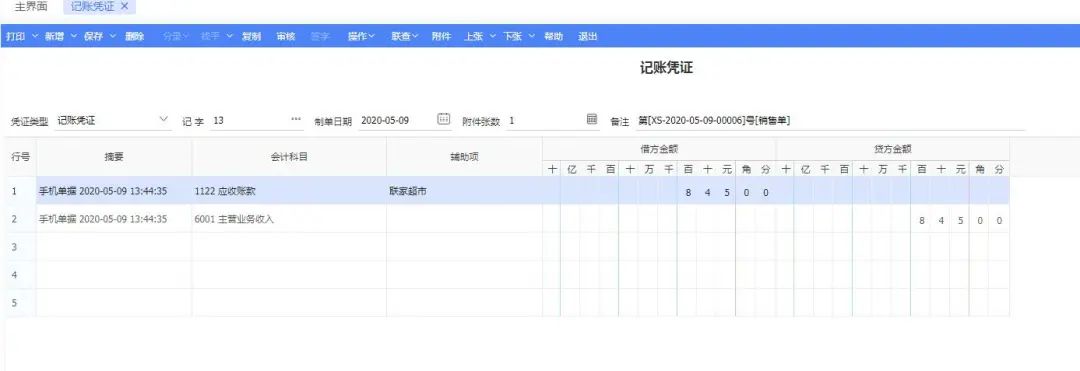Expand the 凭证类型 dropdown
The image size is (1080, 371).
[163, 119]
